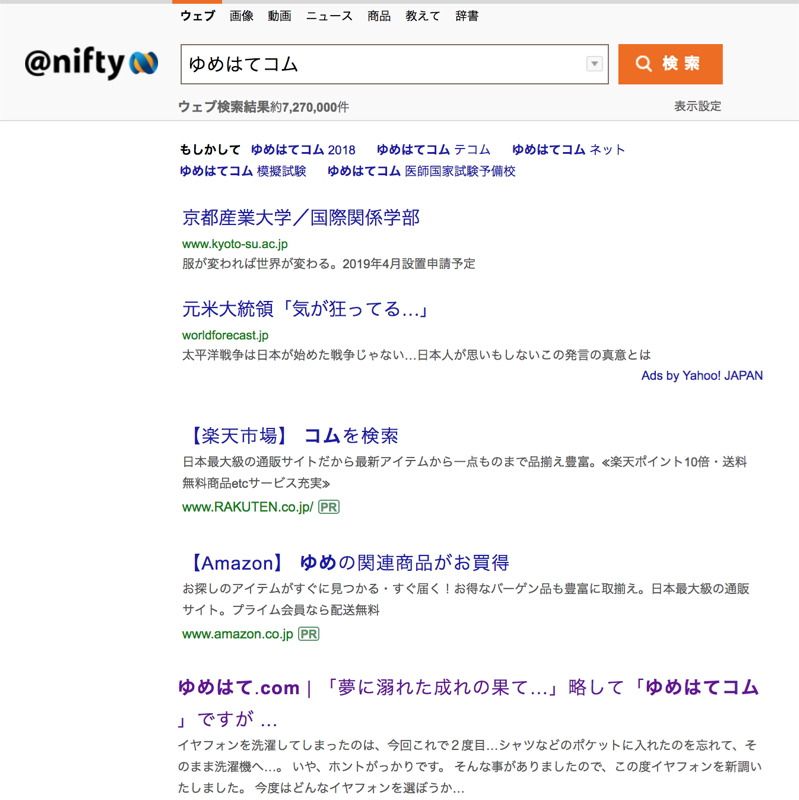The width and height of the screenshot is (799, 800).
Task: Open the ニュース tab
Action: pyautogui.click(x=329, y=16)
